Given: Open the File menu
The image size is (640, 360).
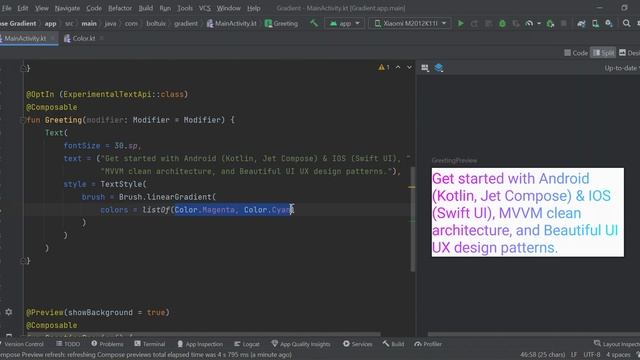Looking at the screenshot, I should point(7,8).
